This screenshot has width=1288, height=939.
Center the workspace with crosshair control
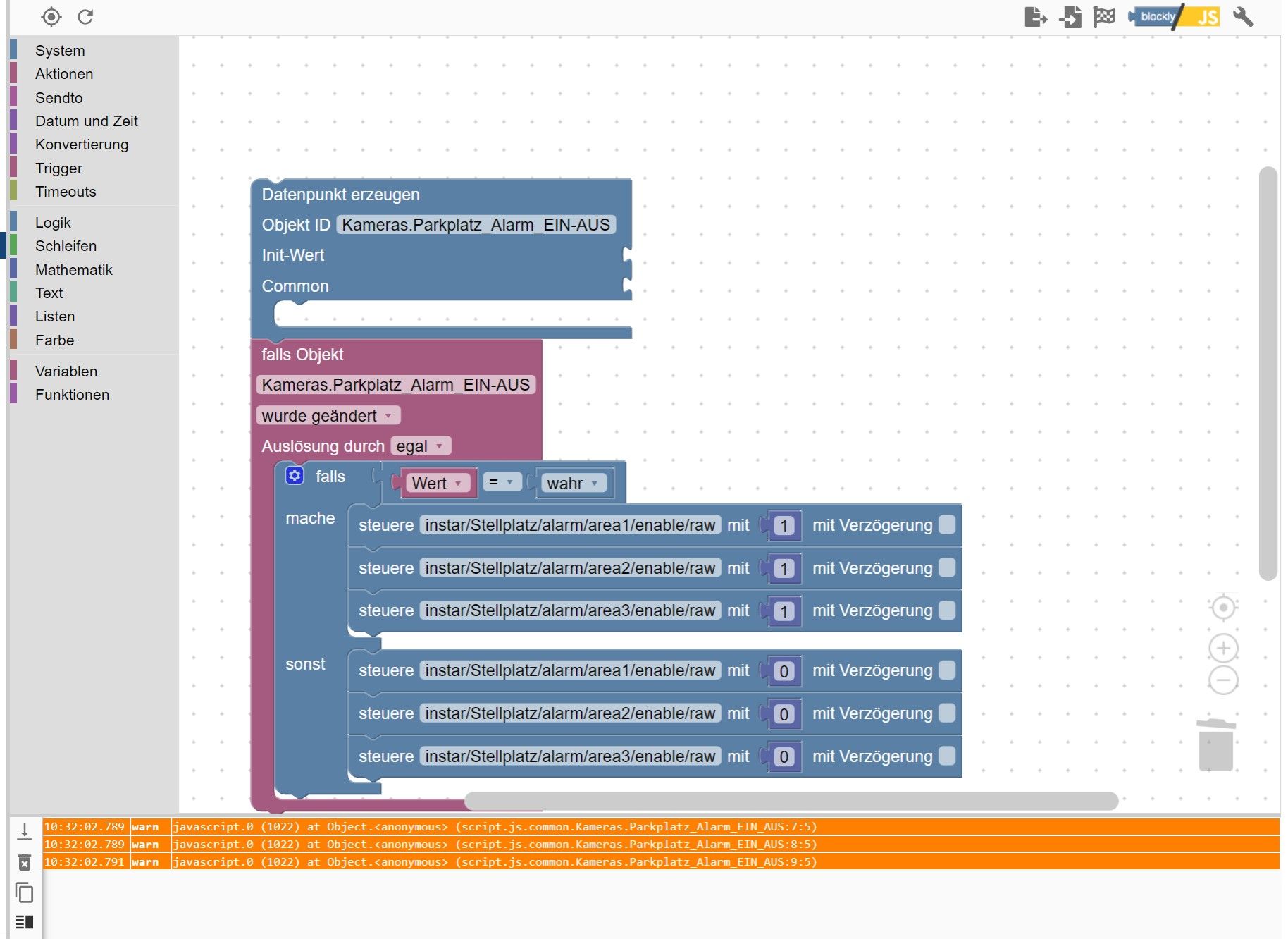[x=1223, y=608]
